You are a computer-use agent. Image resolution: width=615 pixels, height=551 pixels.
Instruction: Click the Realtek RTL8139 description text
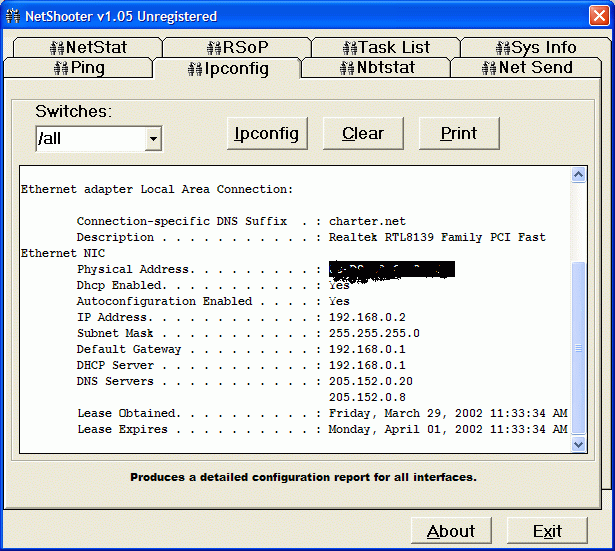click(x=437, y=237)
